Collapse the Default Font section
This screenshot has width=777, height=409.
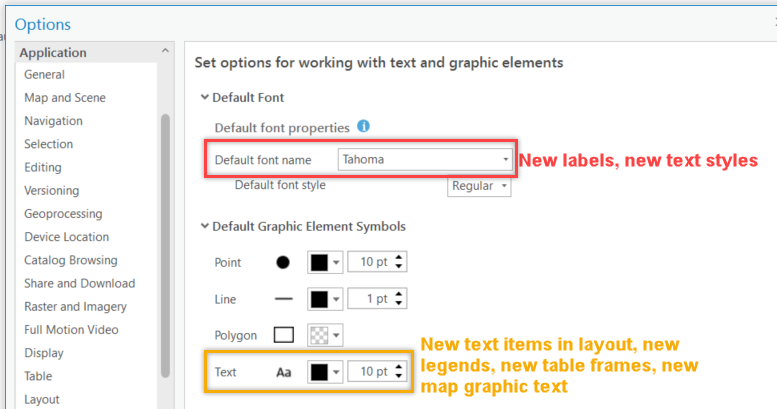point(205,98)
